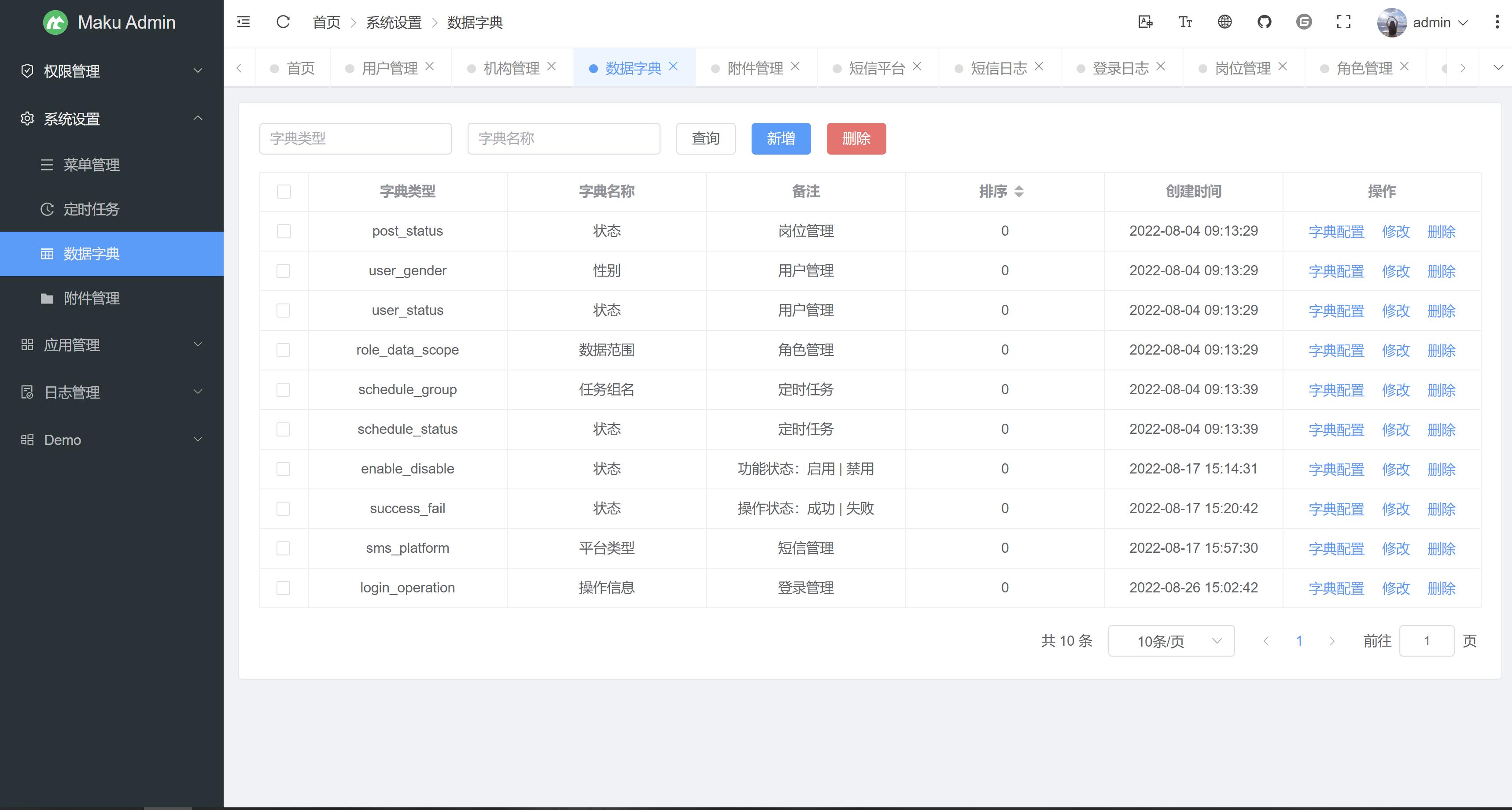Open the GitHub repository icon
Screen dimensions: 1512x810
point(1264,22)
